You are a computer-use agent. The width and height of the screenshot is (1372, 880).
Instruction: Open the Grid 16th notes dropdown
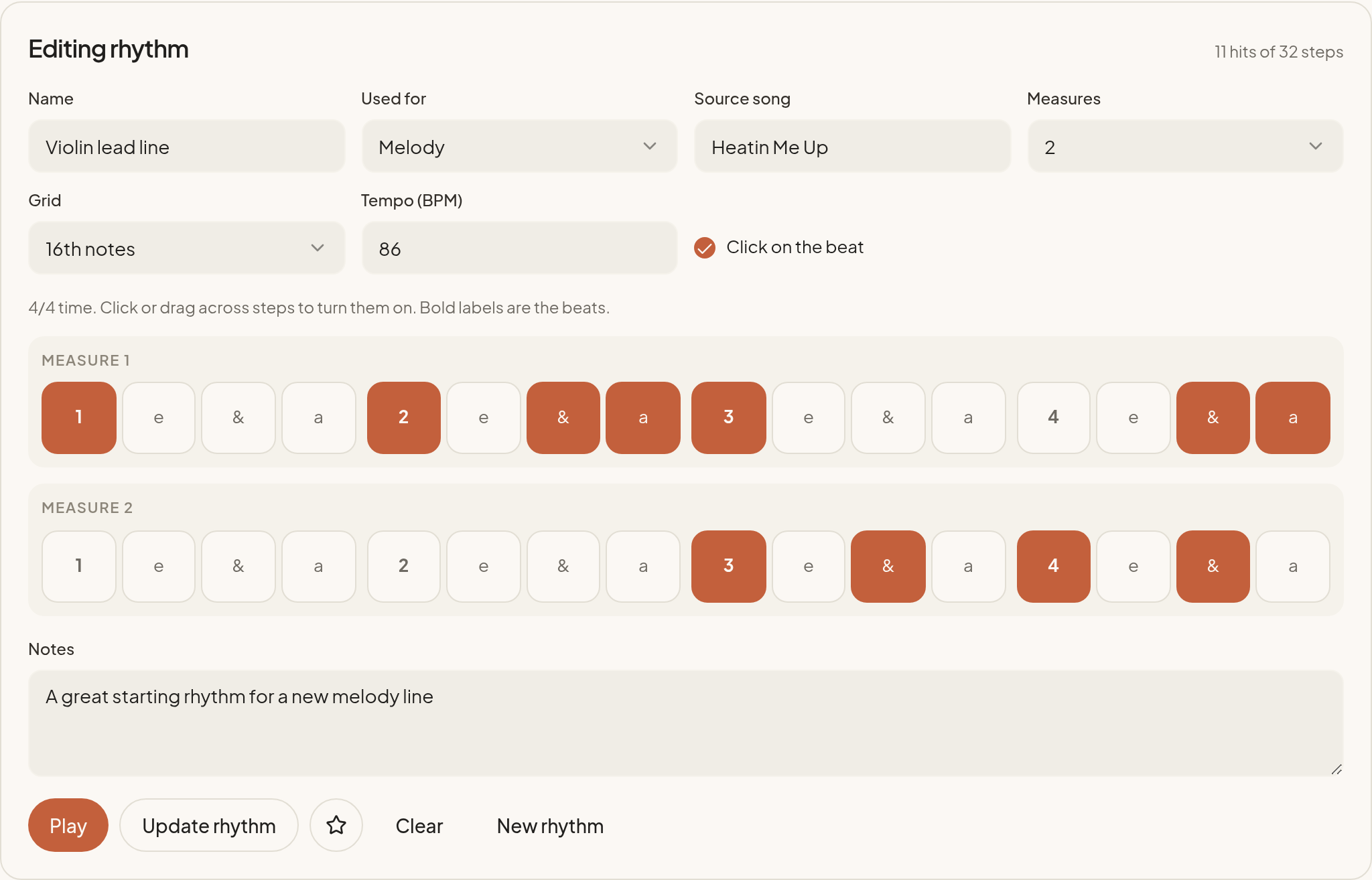(186, 248)
